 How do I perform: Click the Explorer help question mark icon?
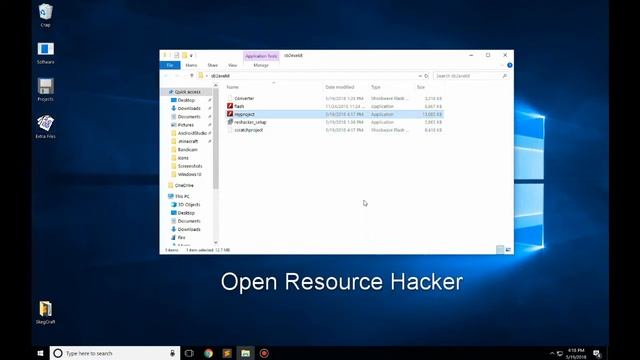[x=509, y=65]
